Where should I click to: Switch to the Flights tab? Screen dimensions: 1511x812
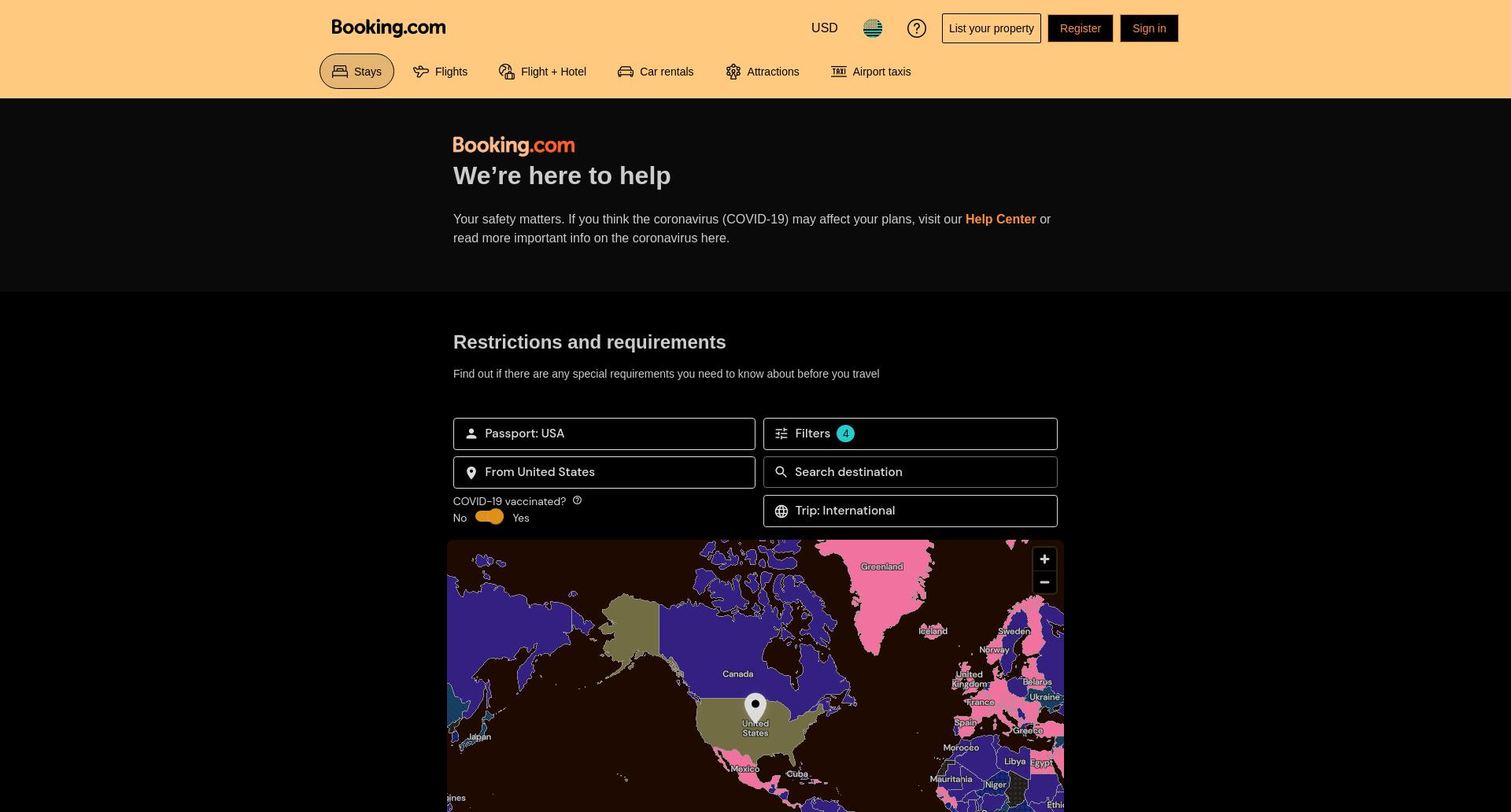point(440,72)
